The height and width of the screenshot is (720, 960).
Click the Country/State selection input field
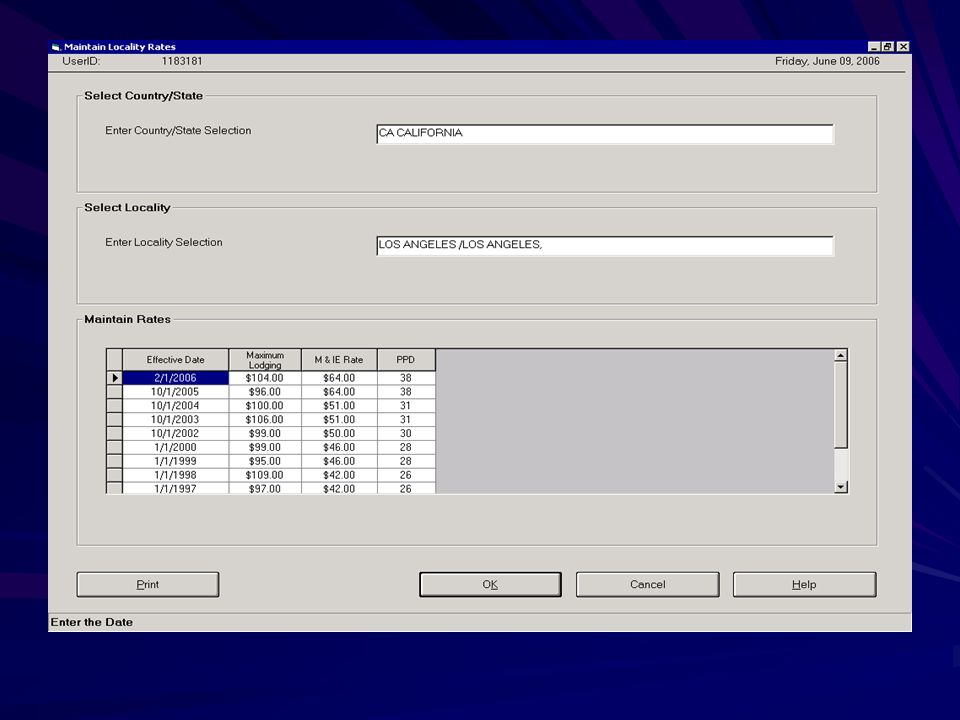pos(605,133)
